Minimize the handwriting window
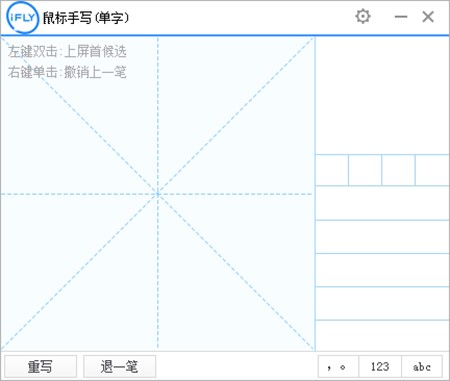This screenshot has height=381, width=450. click(x=401, y=16)
